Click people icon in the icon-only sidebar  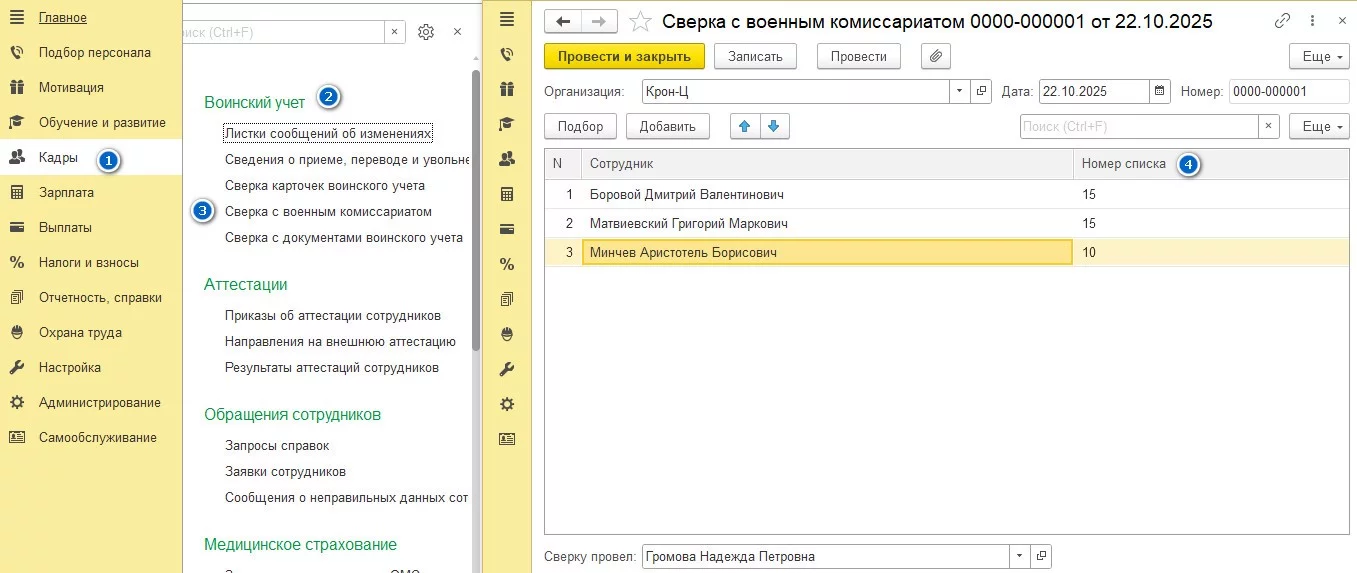(x=507, y=158)
